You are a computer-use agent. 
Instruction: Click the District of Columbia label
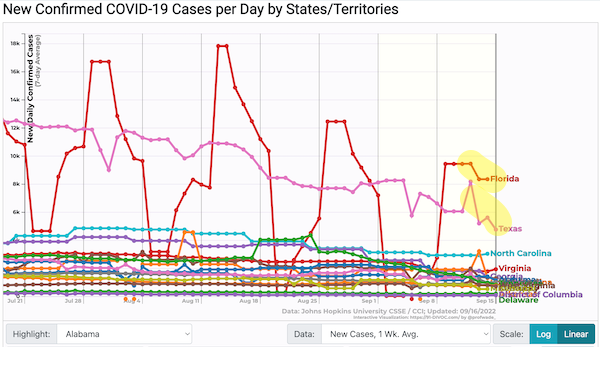coord(540,294)
